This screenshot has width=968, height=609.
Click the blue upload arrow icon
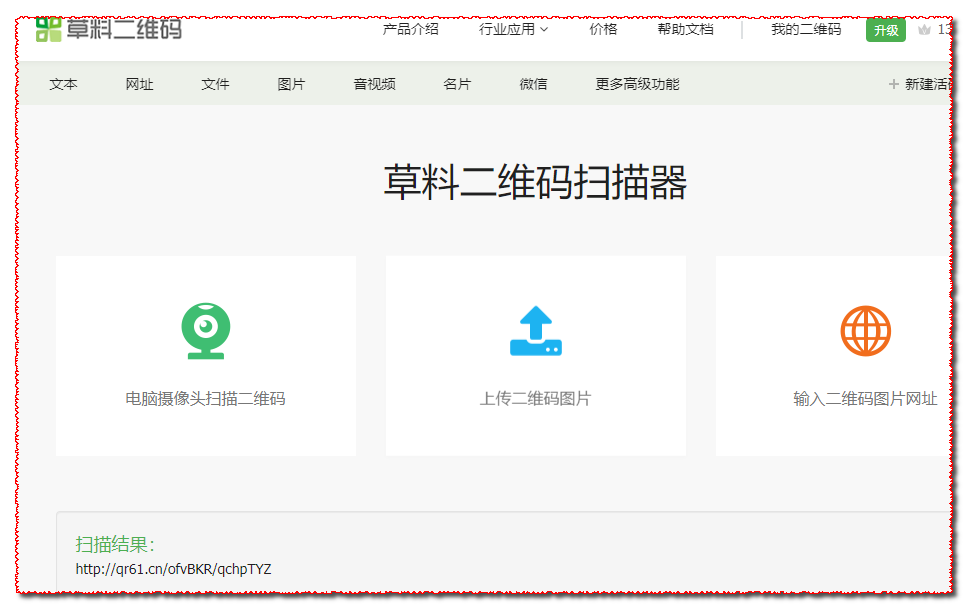[536, 331]
